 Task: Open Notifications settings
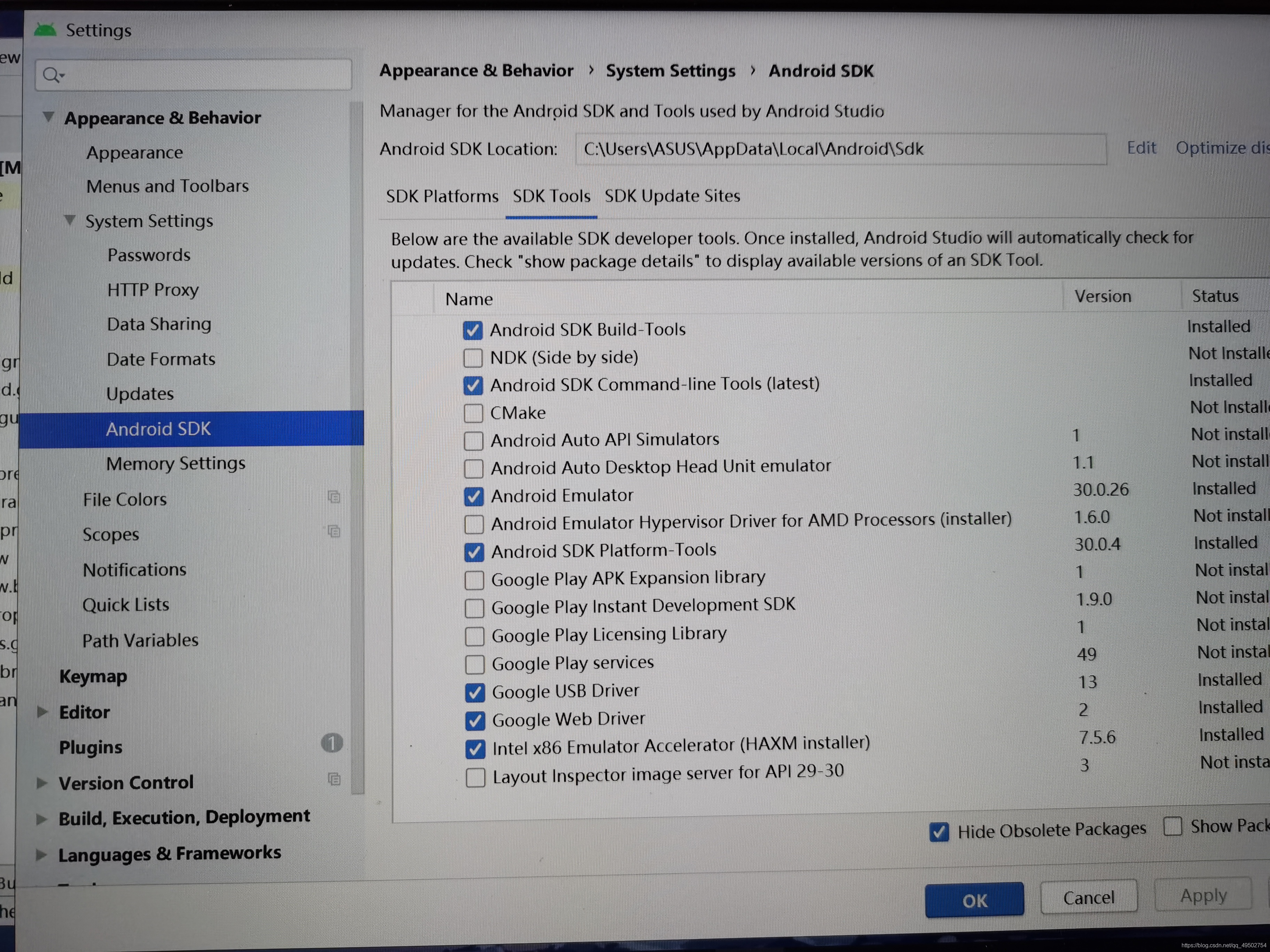(x=134, y=570)
